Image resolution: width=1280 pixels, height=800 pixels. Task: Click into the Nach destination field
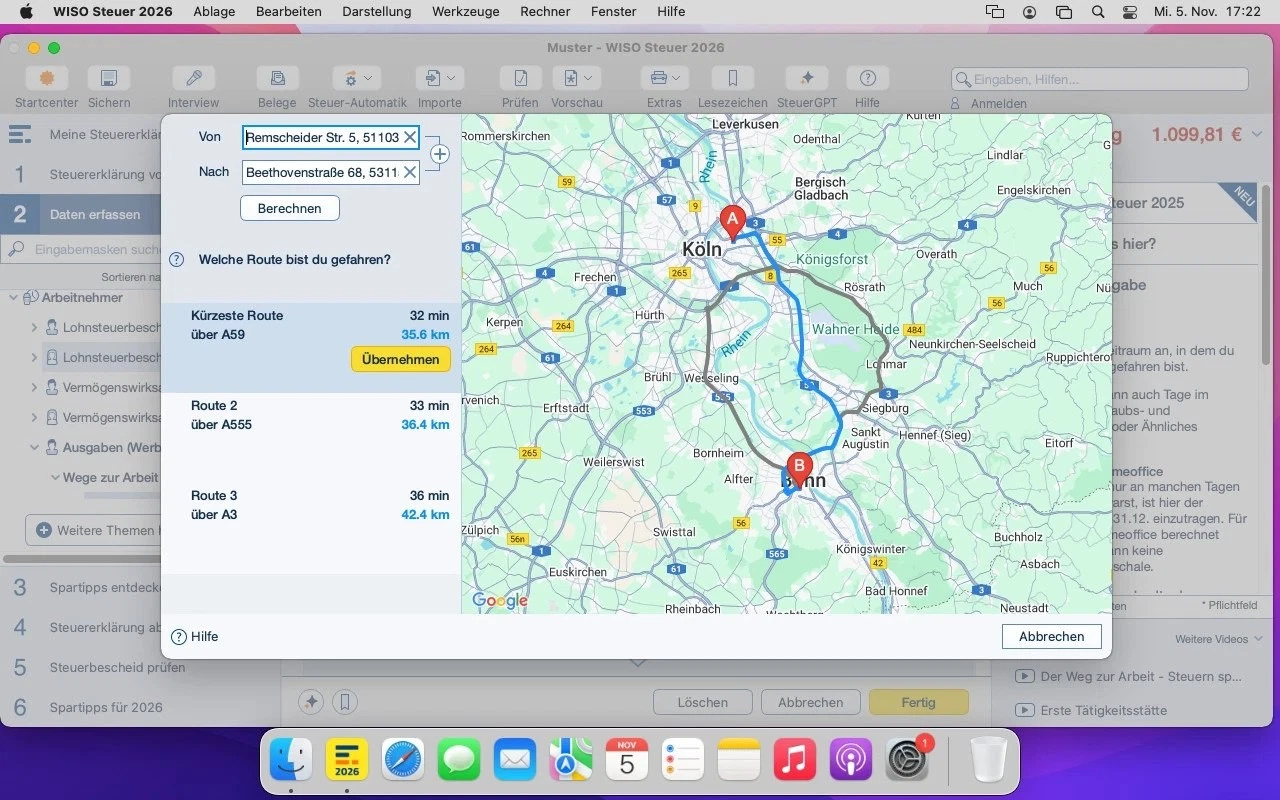pos(320,173)
